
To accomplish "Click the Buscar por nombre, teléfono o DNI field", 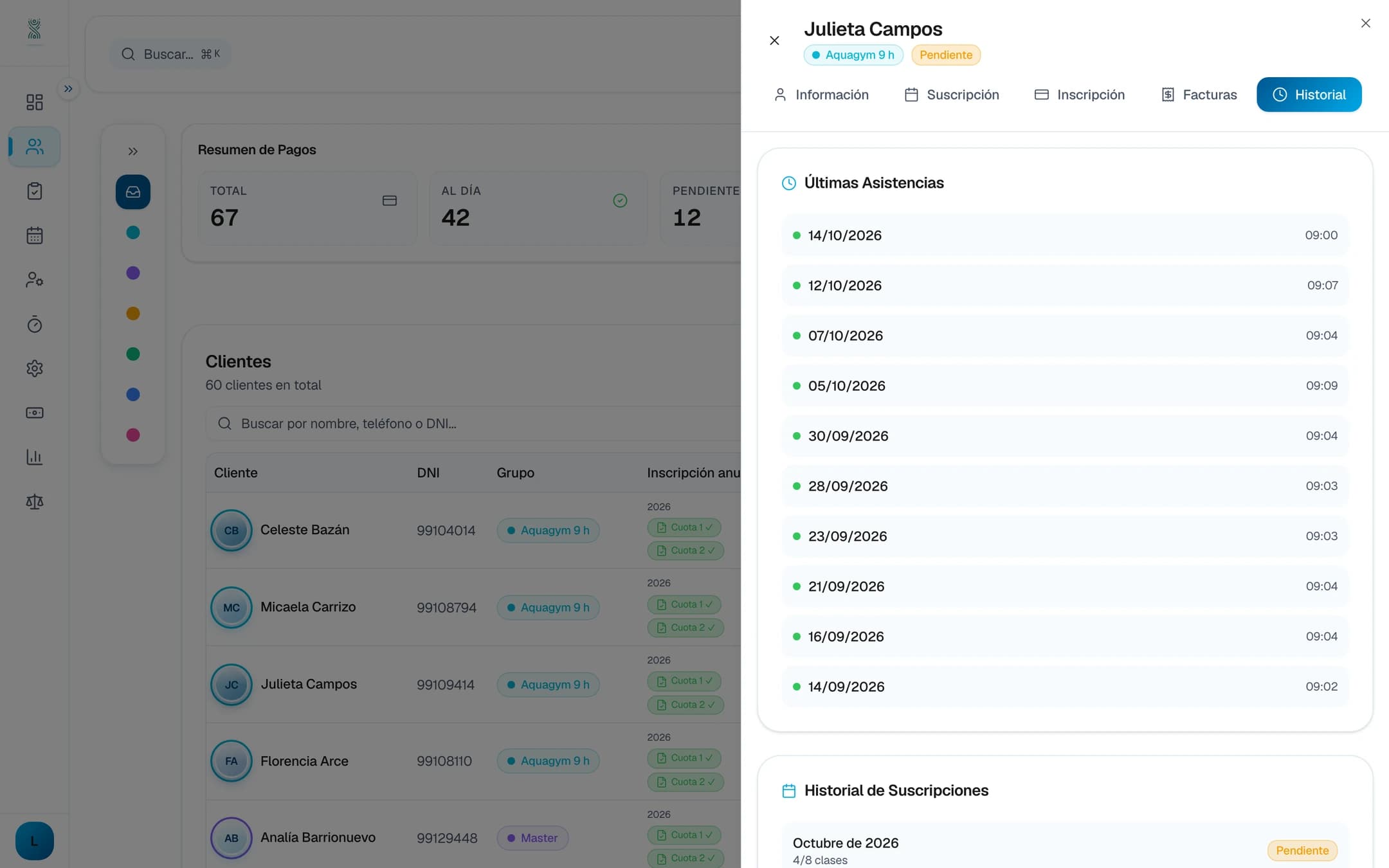I will 473,423.
